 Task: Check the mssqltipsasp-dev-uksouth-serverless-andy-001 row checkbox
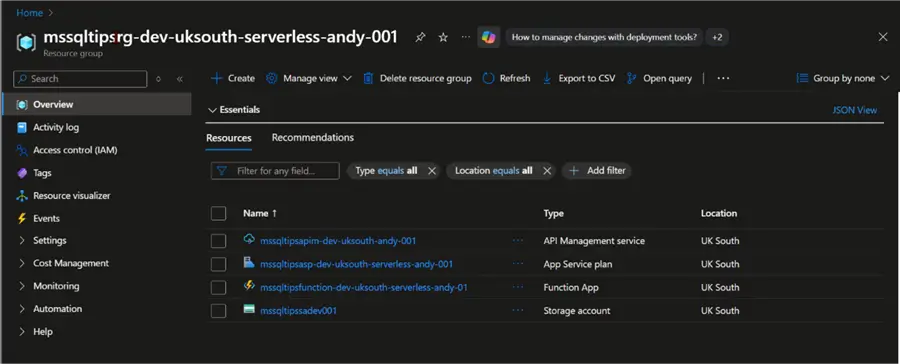(218, 264)
